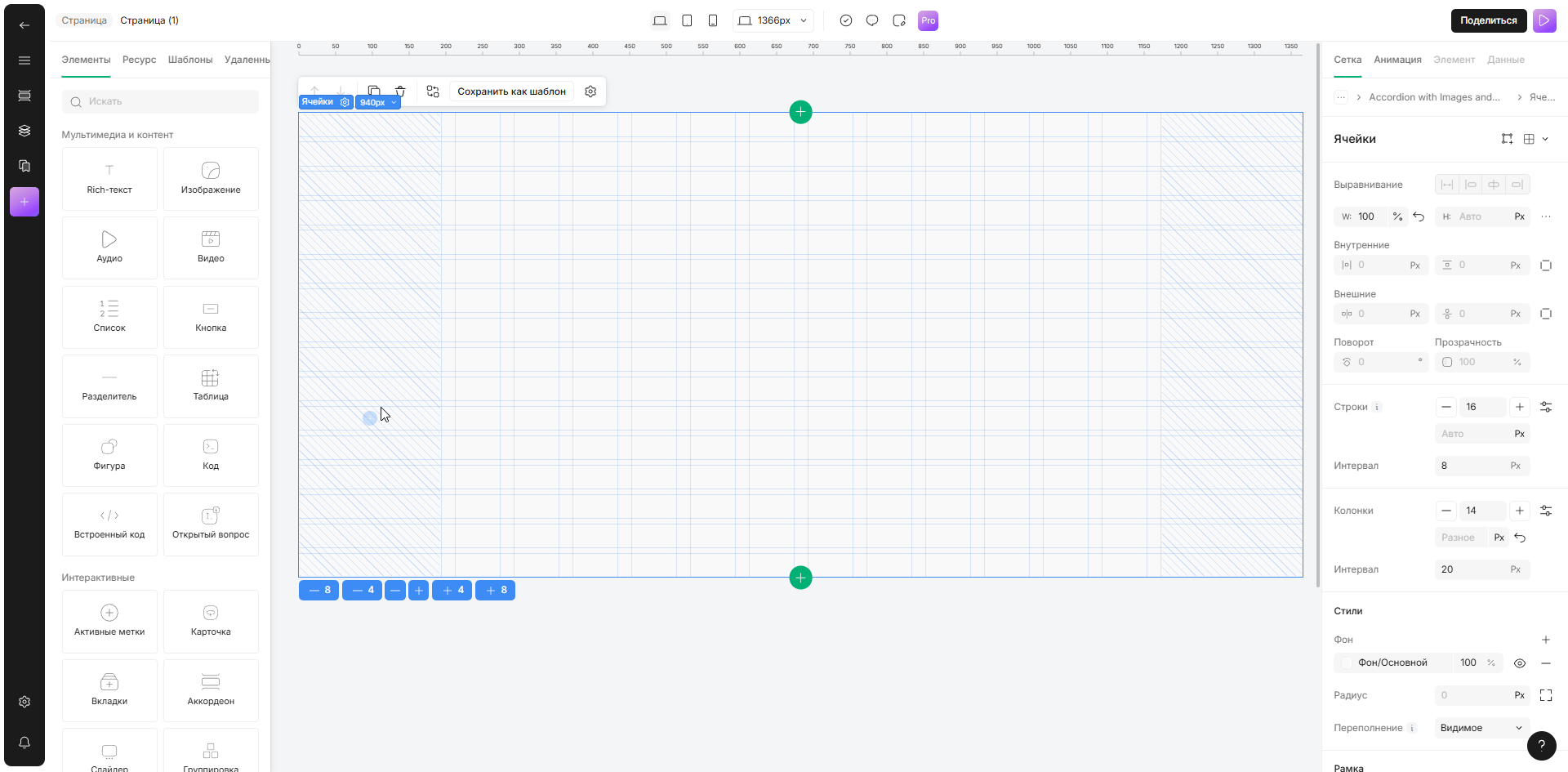Select tablet device preview icon

tap(687, 20)
